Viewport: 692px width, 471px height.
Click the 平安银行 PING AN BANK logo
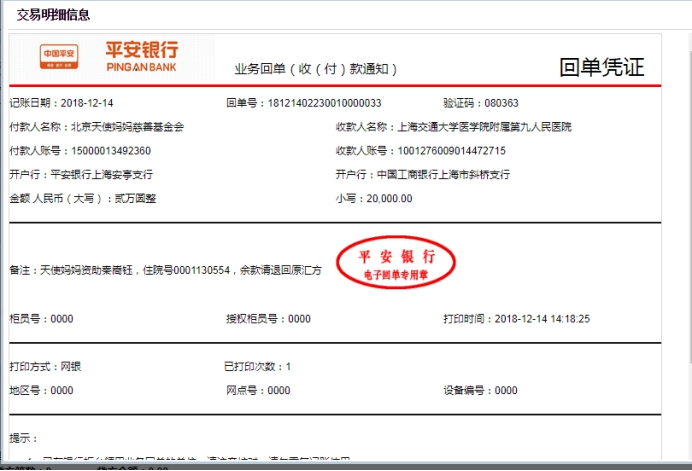point(142,56)
